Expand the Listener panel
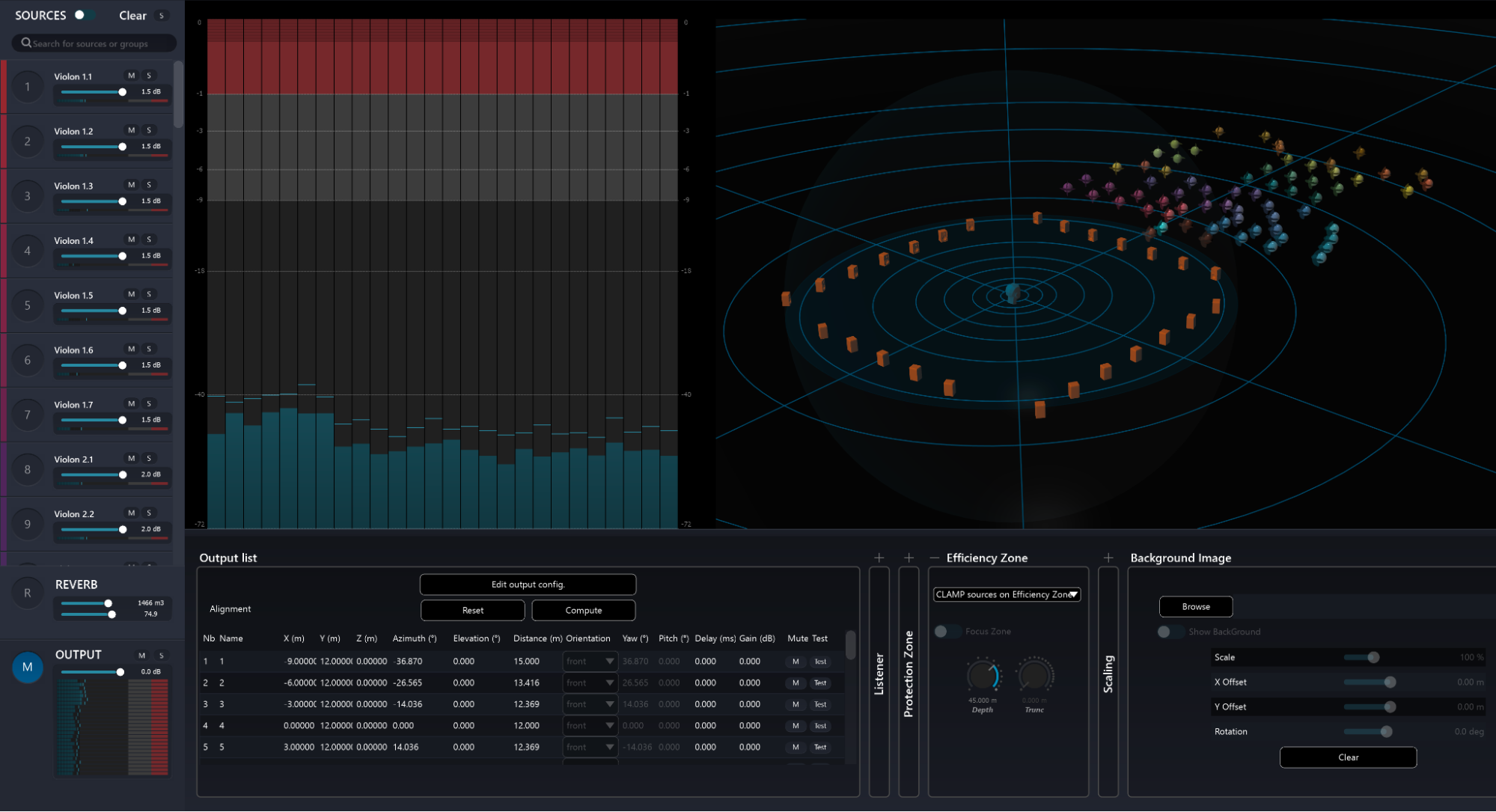The width and height of the screenshot is (1496, 812). 879,558
